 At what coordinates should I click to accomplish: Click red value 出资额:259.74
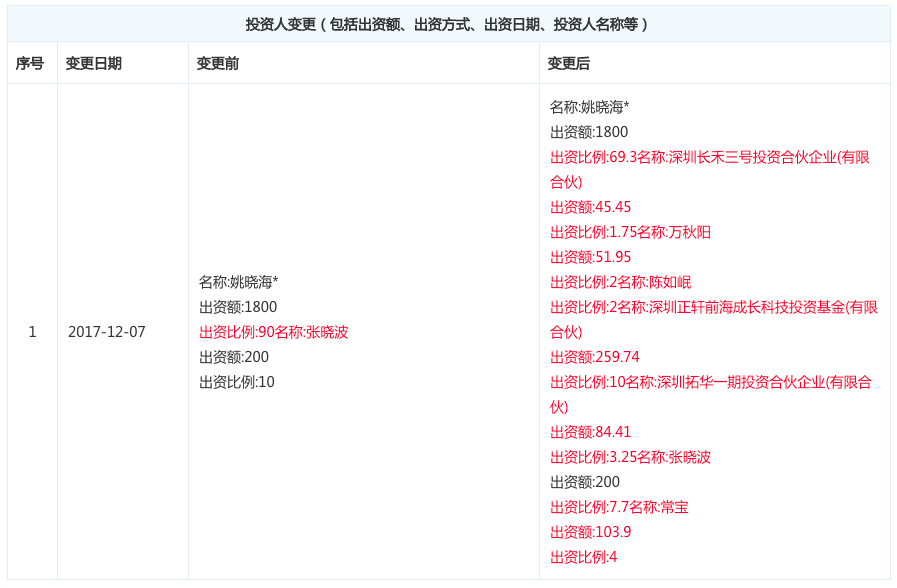(x=595, y=357)
